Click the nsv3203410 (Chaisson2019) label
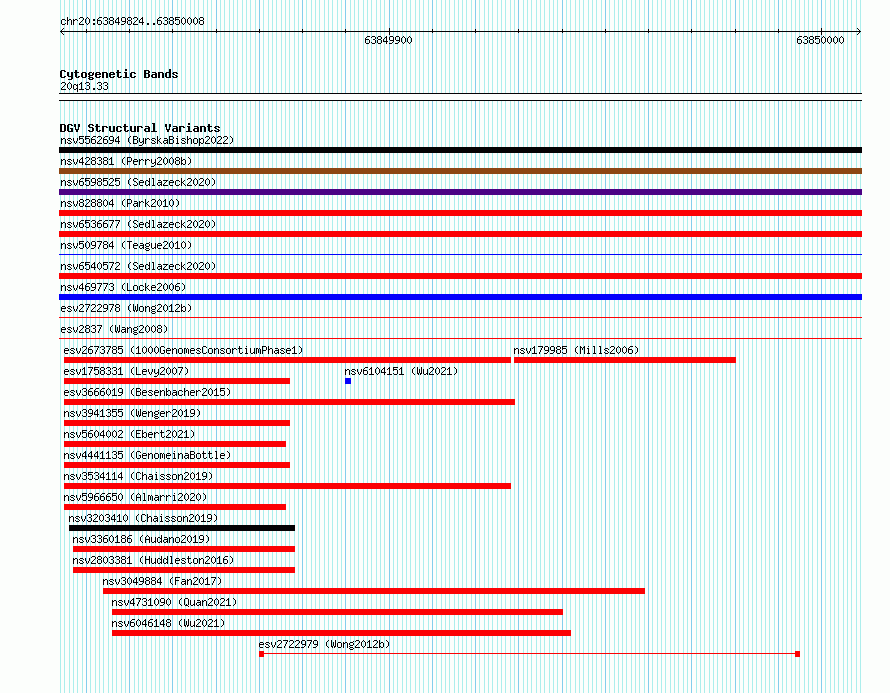Screen dimensions: 890x693 pyautogui.click(x=143, y=518)
